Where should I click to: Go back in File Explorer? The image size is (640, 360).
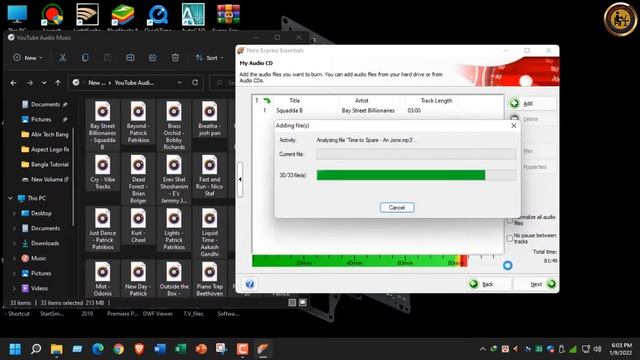(13, 83)
